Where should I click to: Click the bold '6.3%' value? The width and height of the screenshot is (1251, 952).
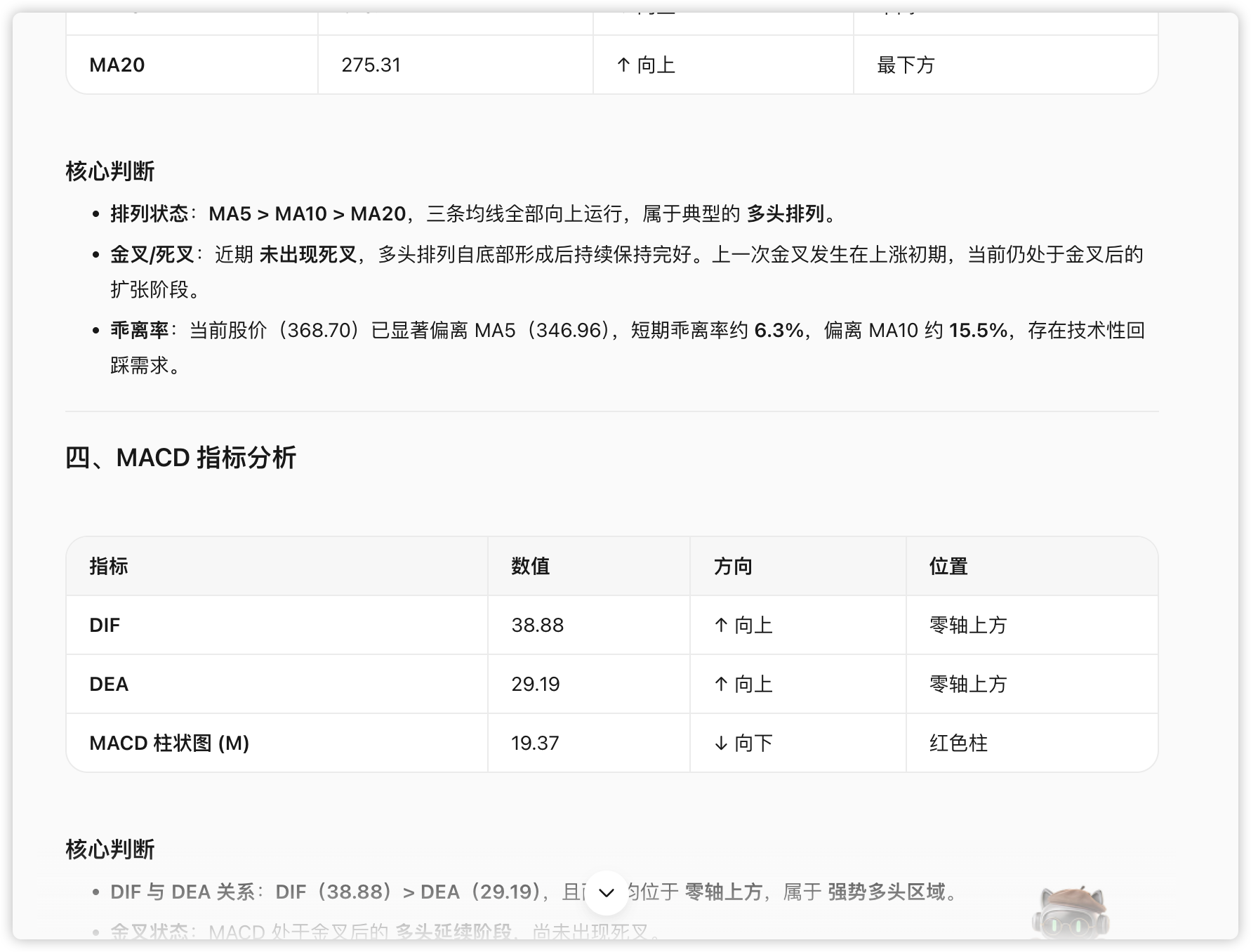click(x=779, y=330)
